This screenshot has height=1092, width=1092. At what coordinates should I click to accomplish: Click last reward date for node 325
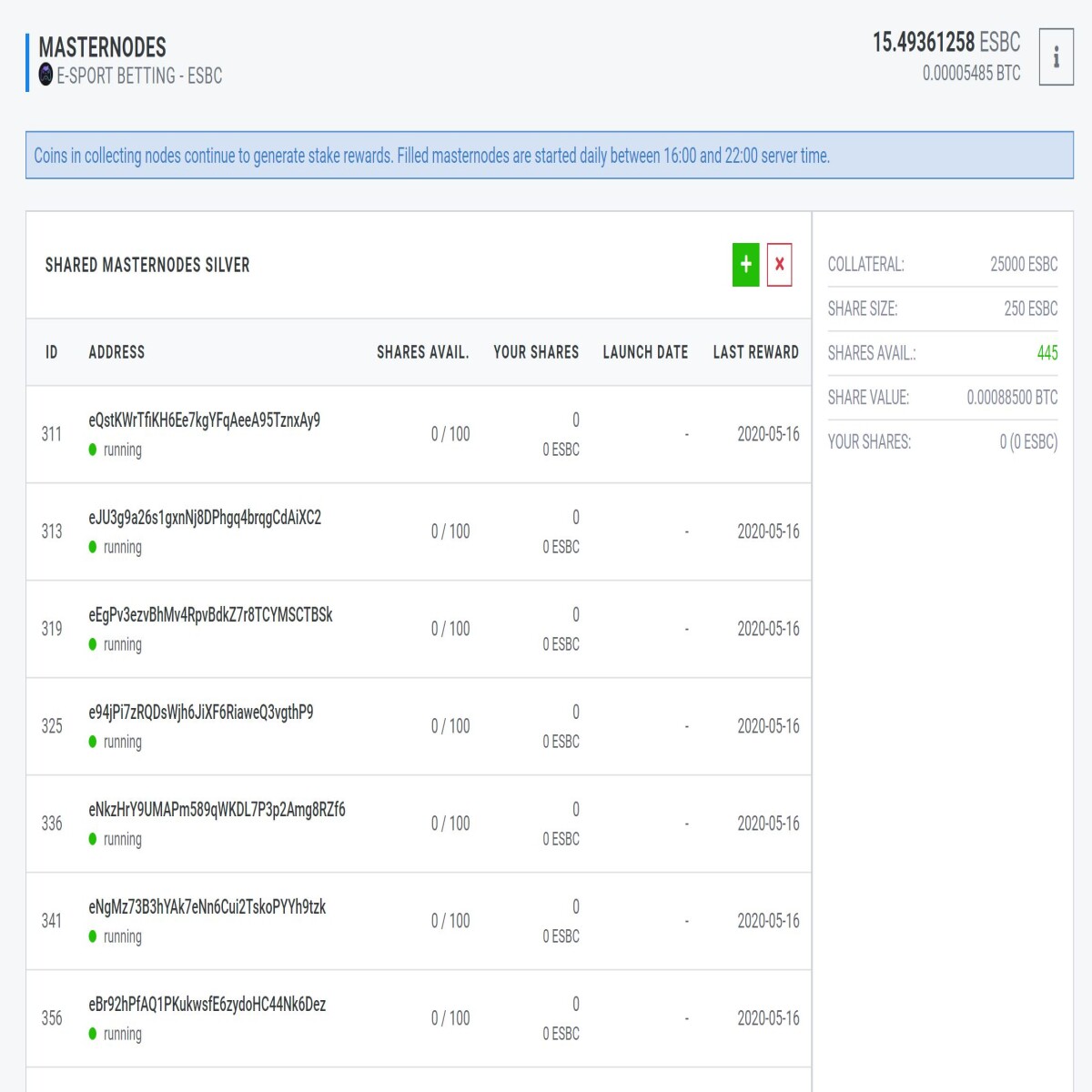pyautogui.click(x=768, y=726)
